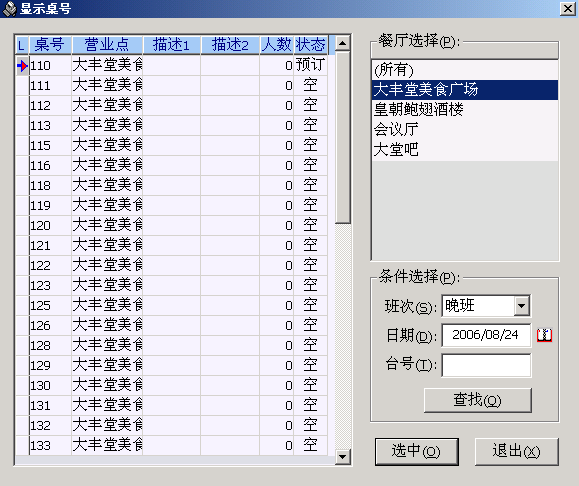579x486 pixels.
Task: Click scrollbar up arrow in table list
Action: 343,44
